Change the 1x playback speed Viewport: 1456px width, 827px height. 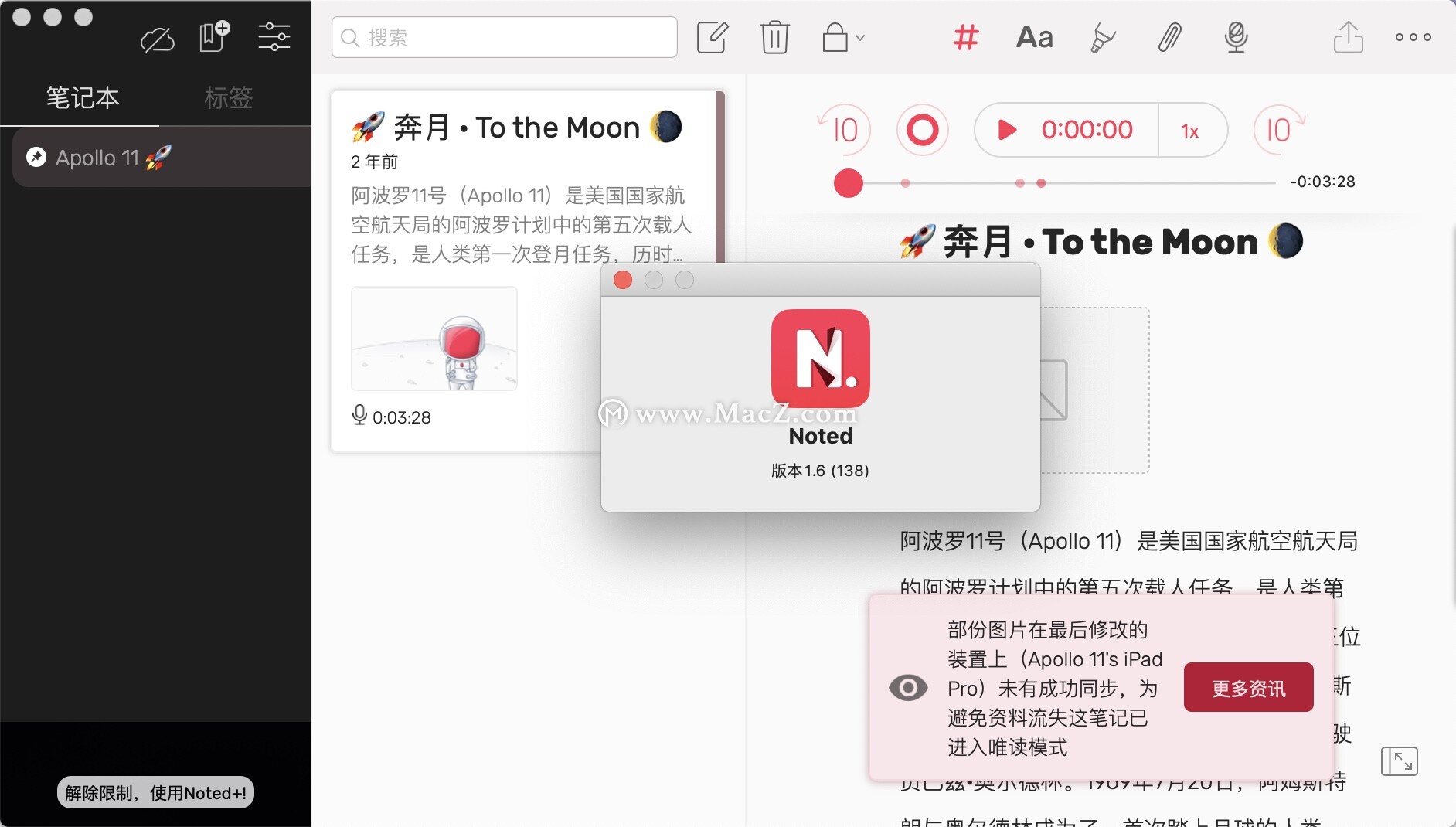(1190, 131)
